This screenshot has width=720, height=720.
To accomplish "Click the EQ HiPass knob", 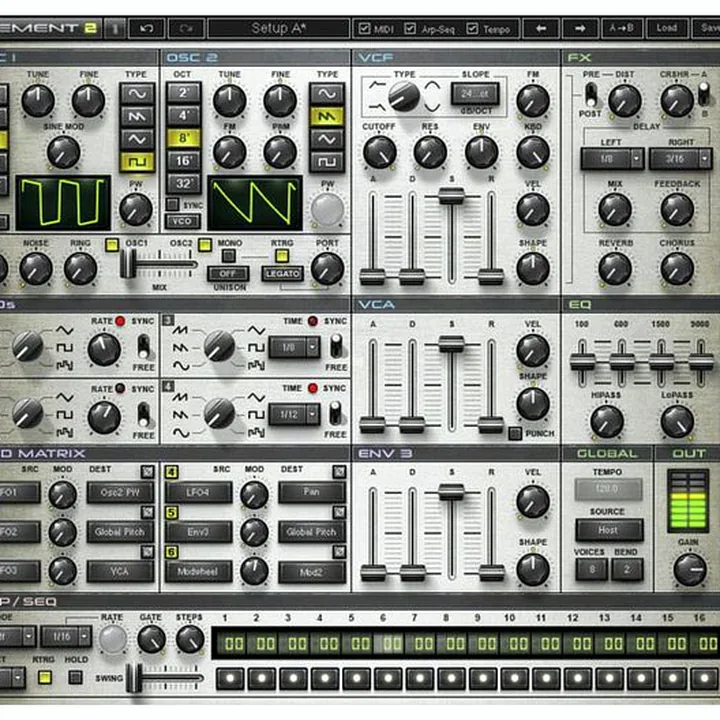I will (x=606, y=421).
